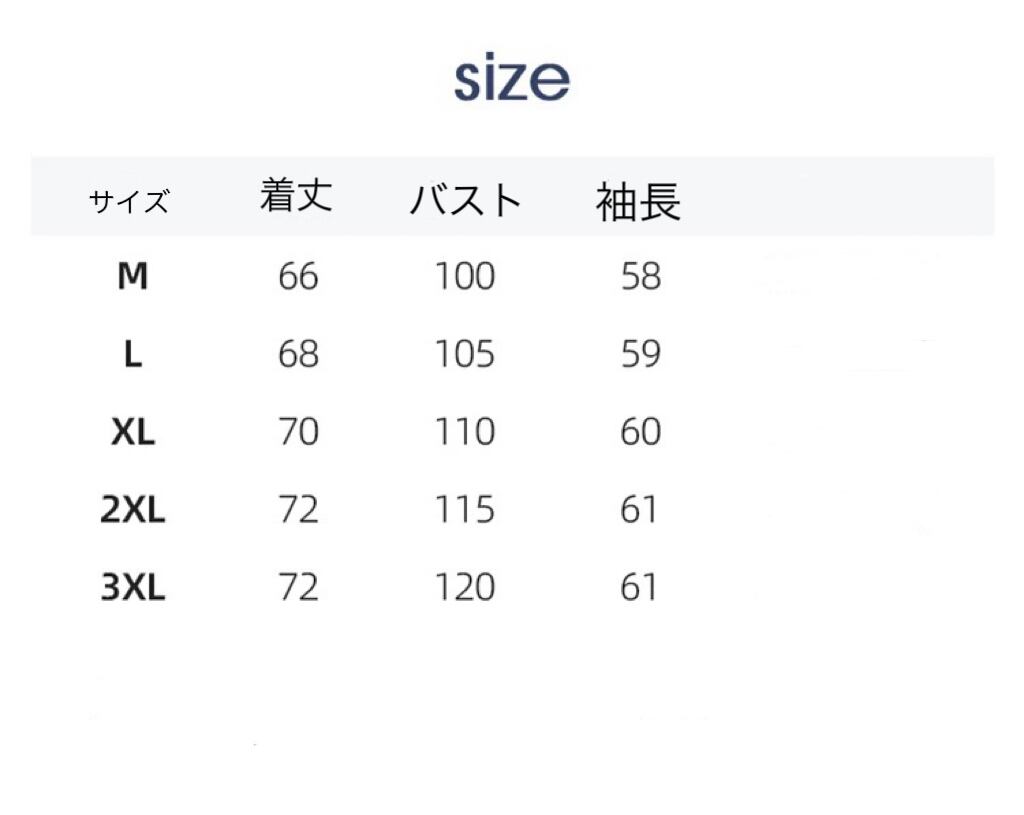Click the bust value 120 for 3XL
Screen dimensions: 1024x815
[464, 588]
